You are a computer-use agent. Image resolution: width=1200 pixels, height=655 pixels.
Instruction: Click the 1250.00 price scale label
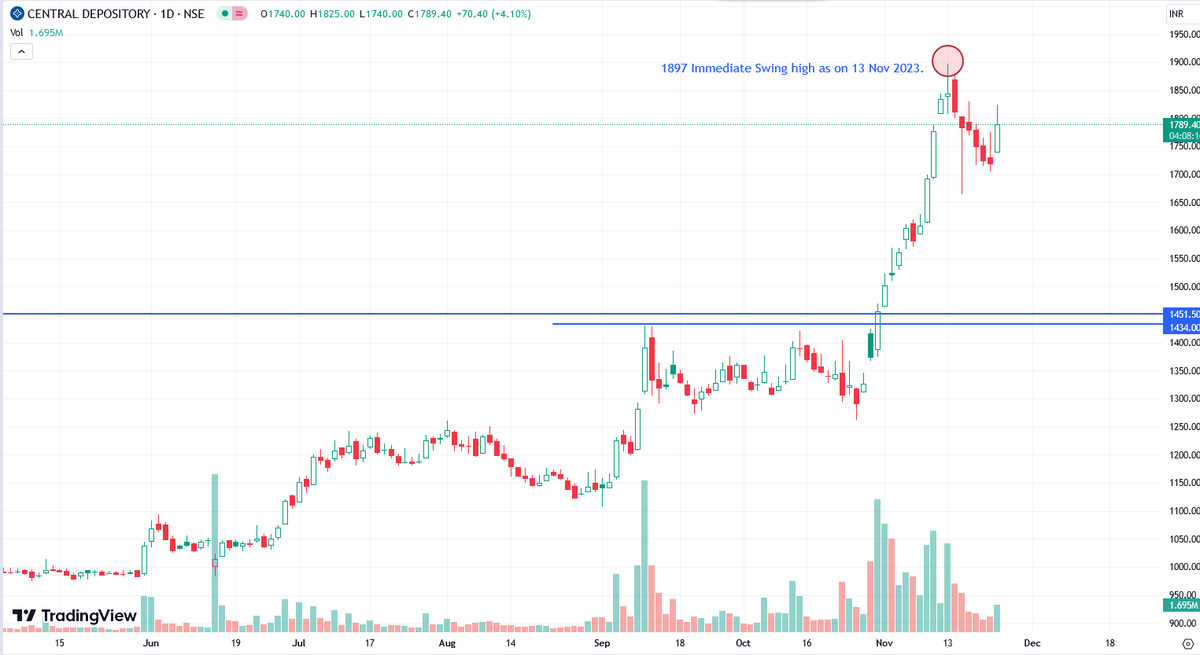click(1183, 427)
